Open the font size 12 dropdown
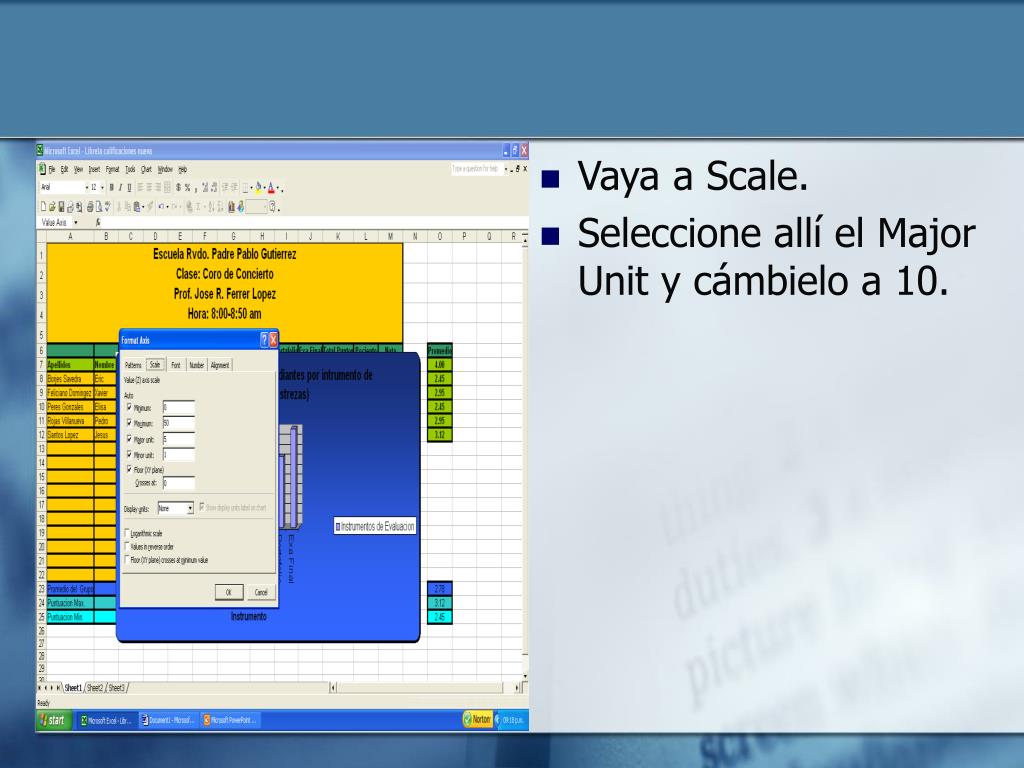Screen dimensions: 1024x768 pos(103,187)
